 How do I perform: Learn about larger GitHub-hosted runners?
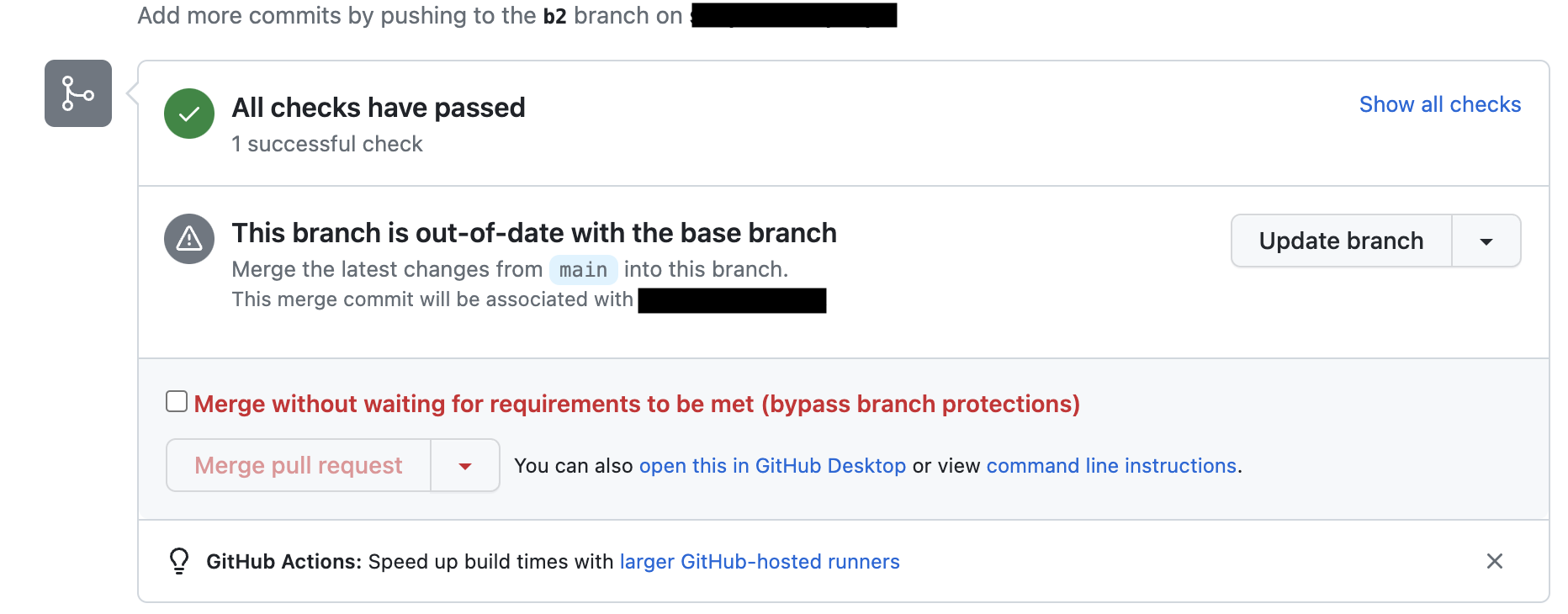759,561
